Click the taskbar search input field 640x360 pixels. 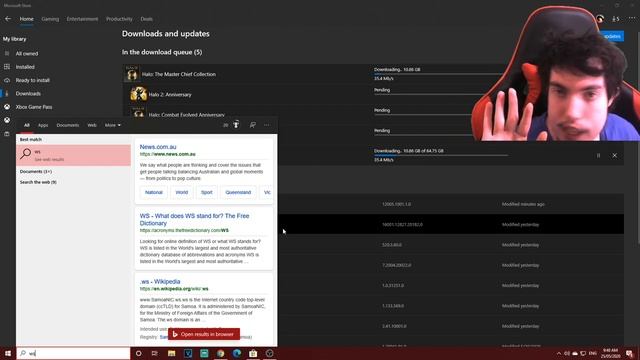click(x=73, y=353)
